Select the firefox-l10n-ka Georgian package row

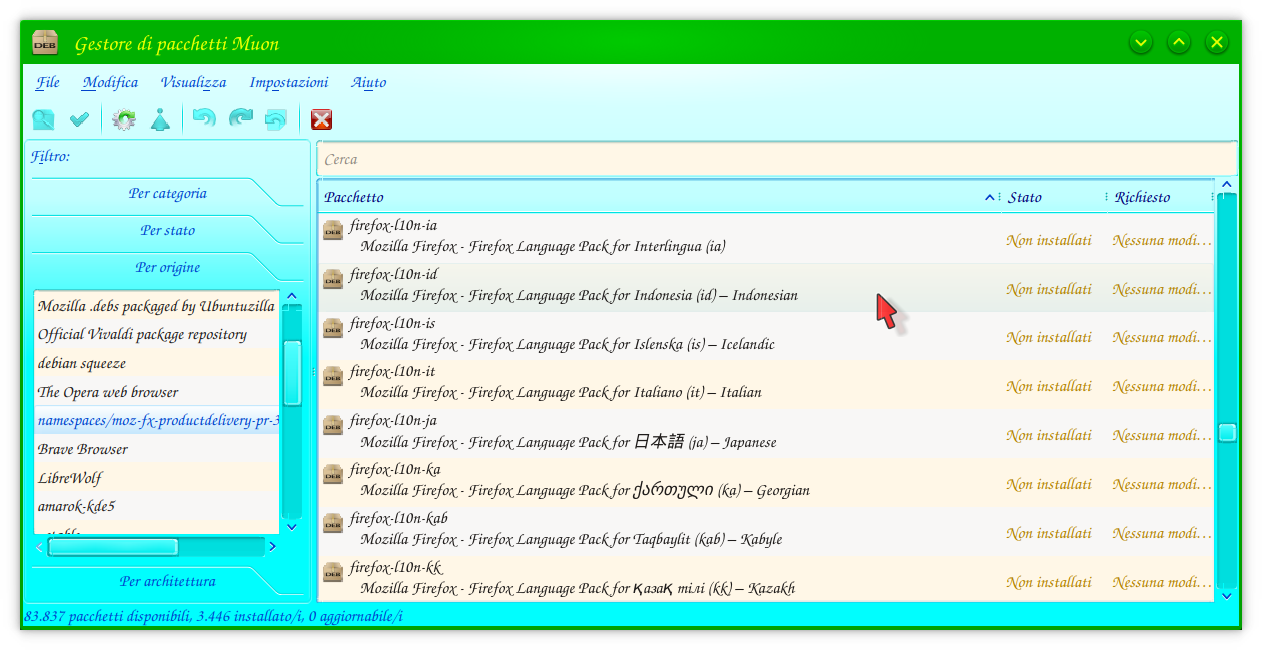pyautogui.click(x=766, y=483)
